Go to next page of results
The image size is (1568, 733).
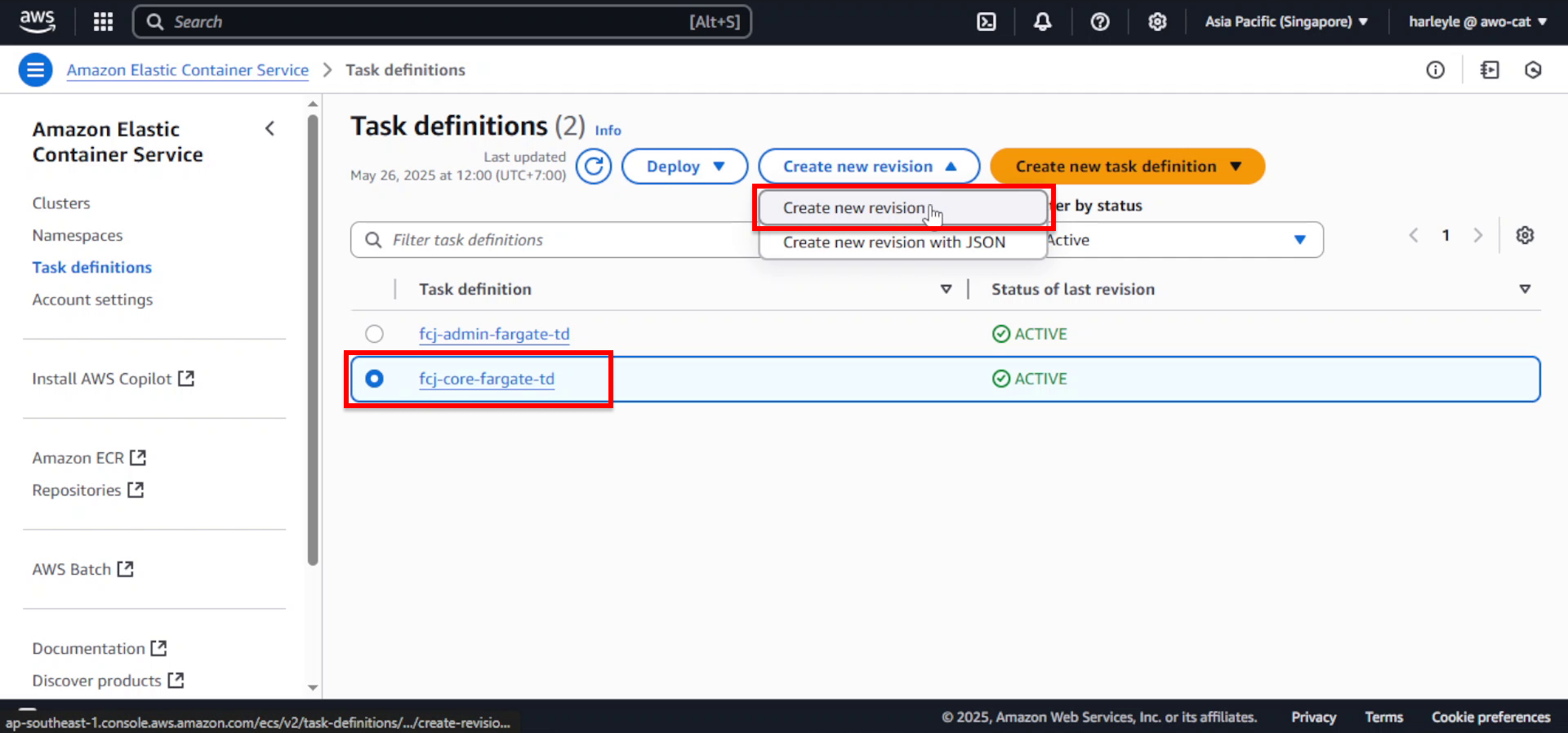pyautogui.click(x=1477, y=235)
